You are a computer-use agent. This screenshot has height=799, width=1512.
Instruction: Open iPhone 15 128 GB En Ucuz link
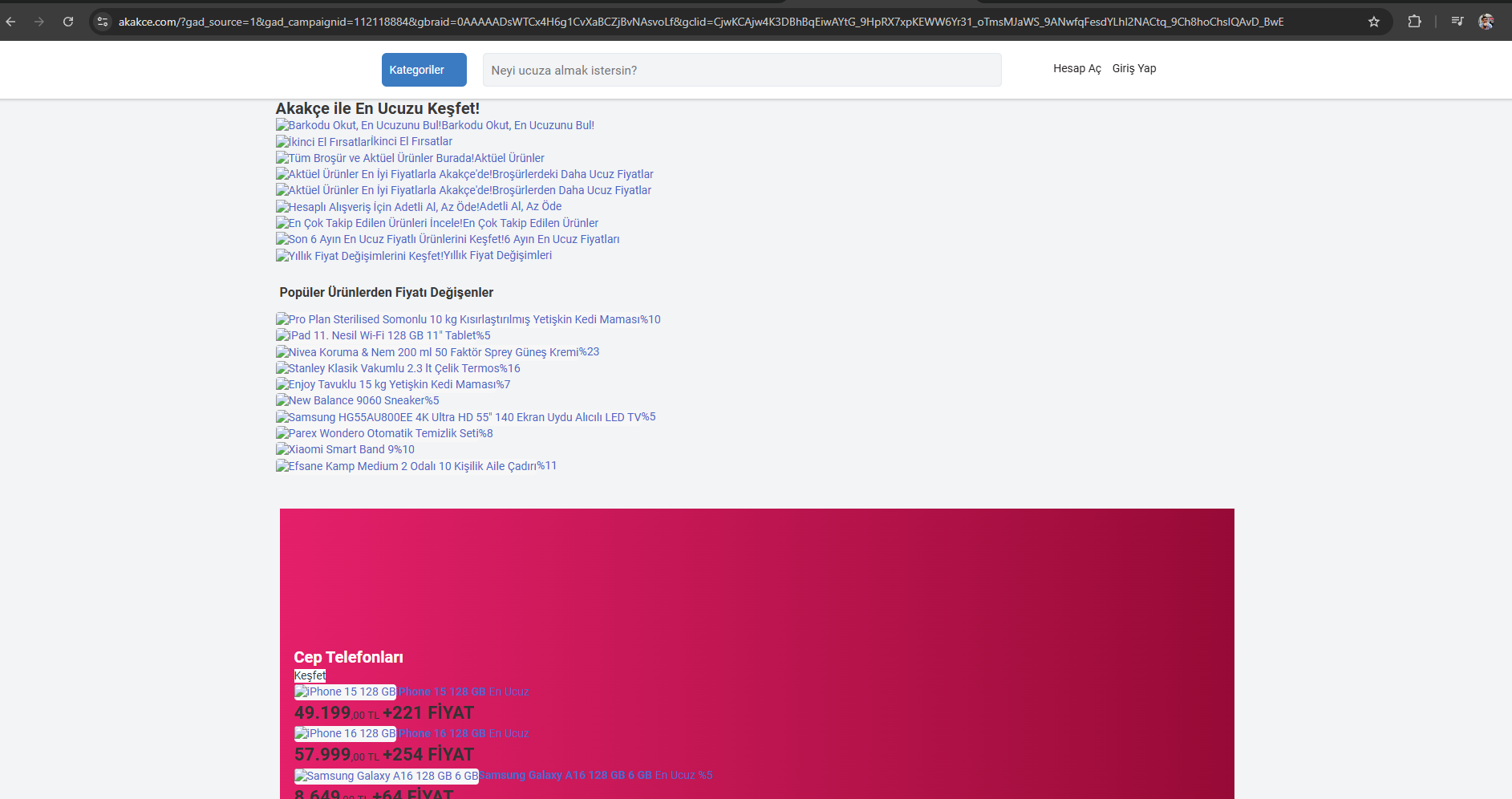coord(411,692)
